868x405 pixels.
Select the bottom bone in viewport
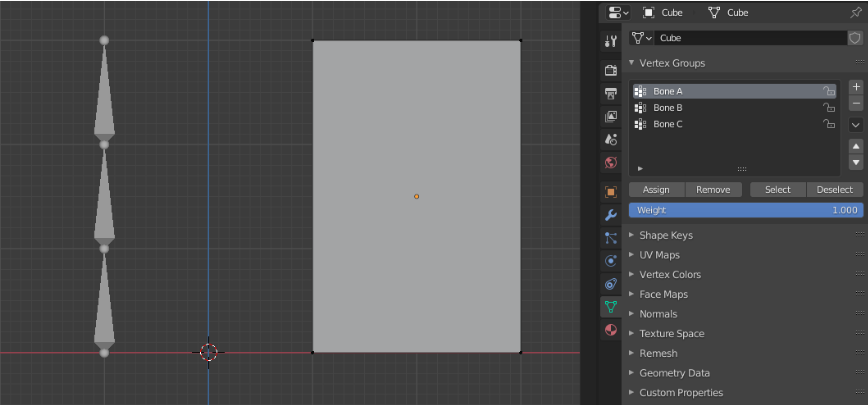coord(104,299)
